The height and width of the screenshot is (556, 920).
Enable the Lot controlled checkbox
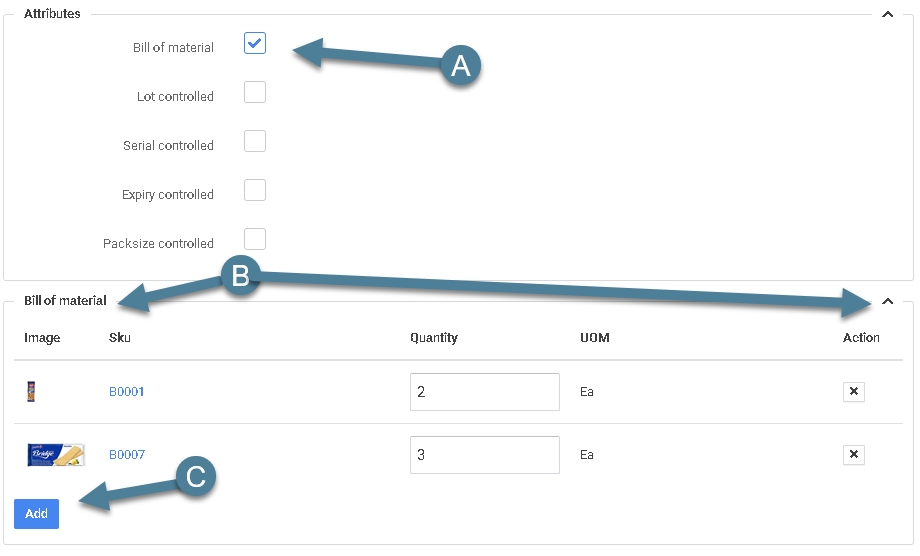pos(255,93)
